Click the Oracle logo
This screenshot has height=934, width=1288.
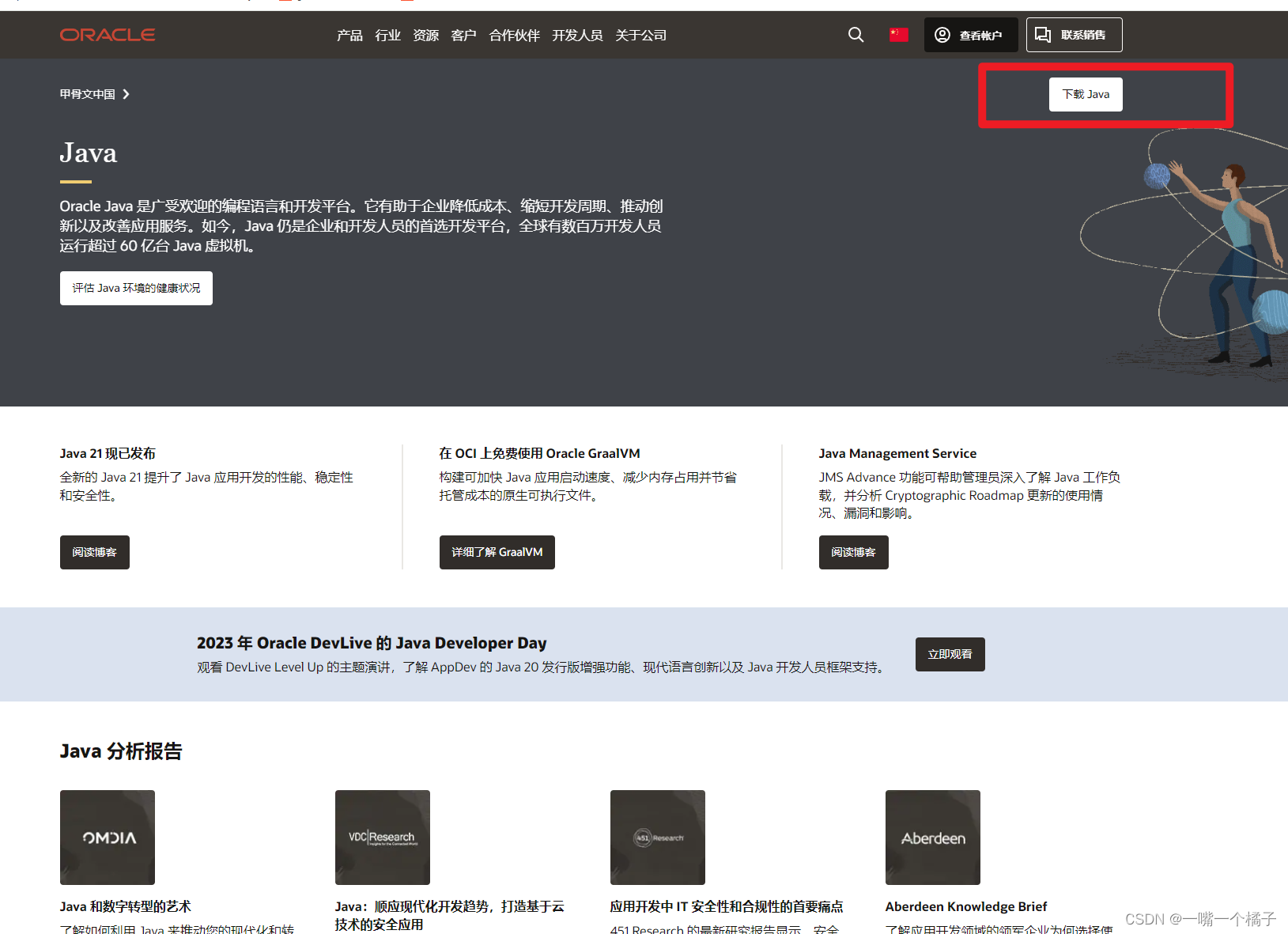point(107,34)
